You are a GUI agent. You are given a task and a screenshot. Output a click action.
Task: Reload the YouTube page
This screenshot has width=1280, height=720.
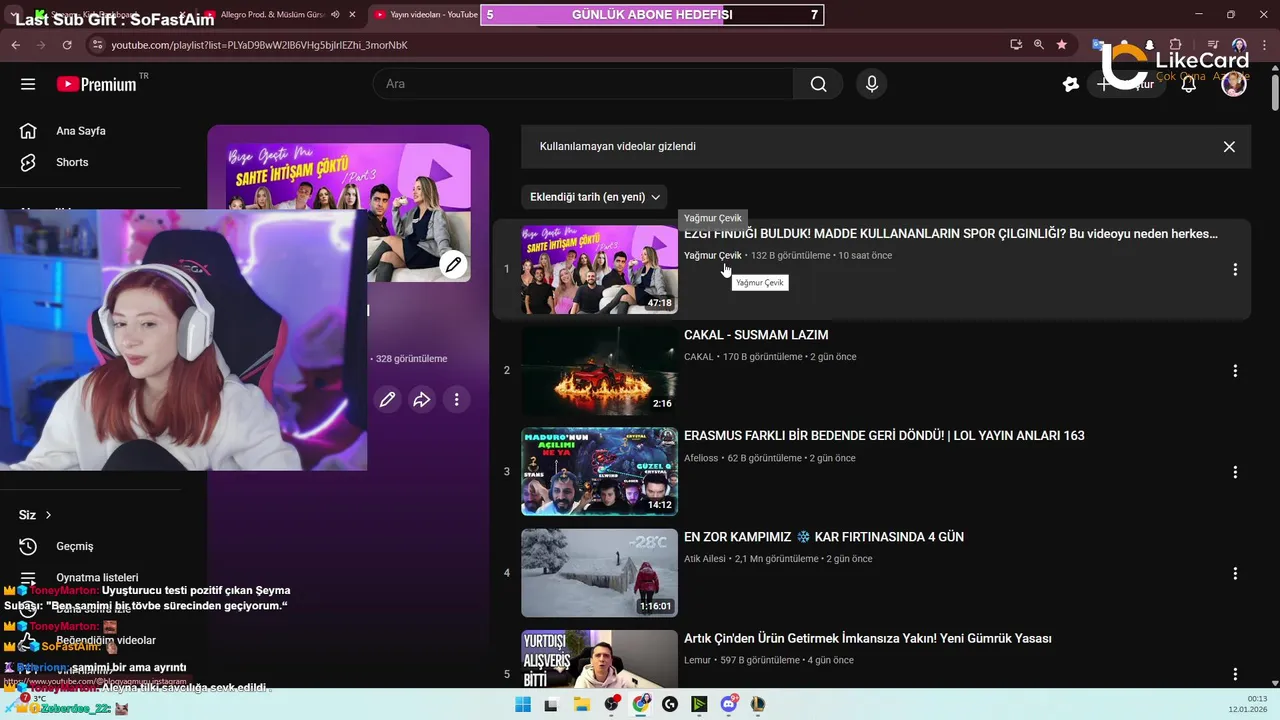coord(67,45)
